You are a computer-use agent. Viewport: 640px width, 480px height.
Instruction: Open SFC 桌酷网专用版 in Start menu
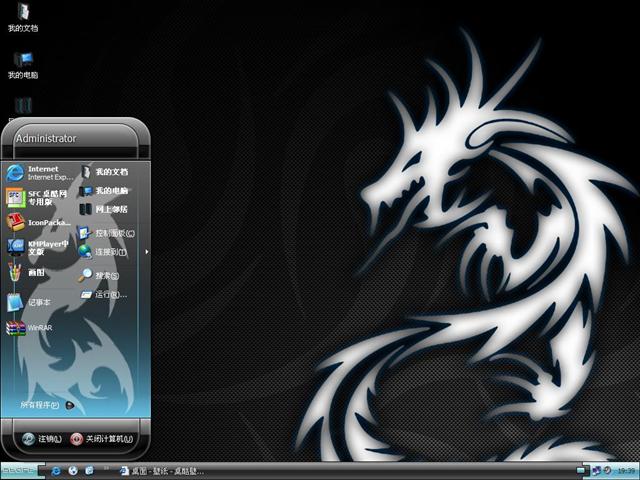tap(38, 198)
